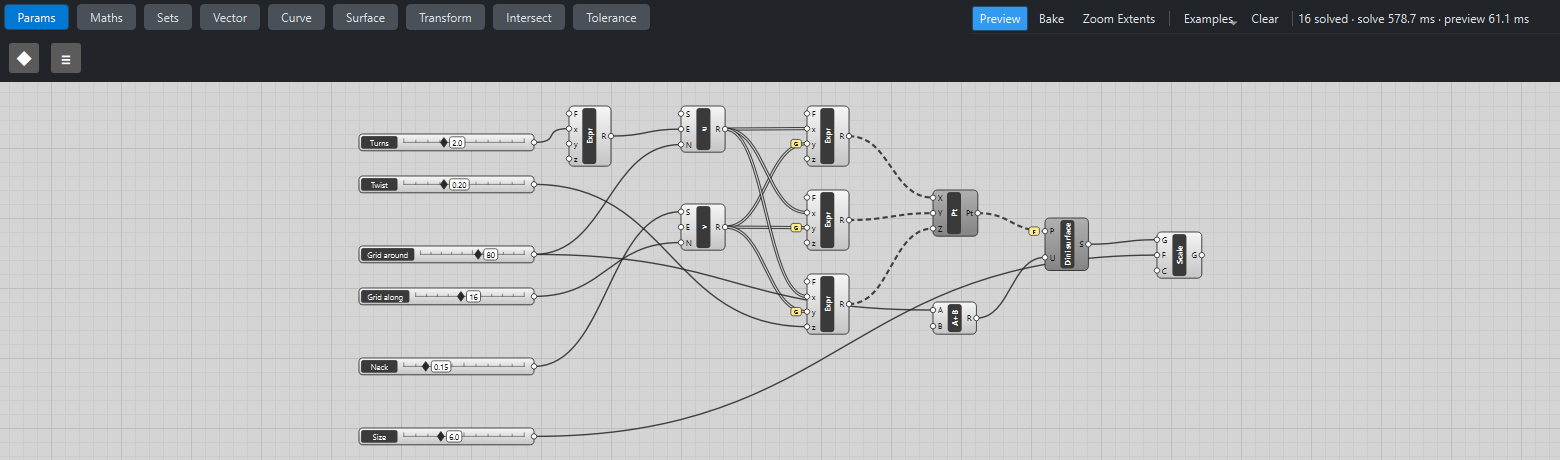Click the G graft badge on top Expr node
1560x460 pixels.
796,144
